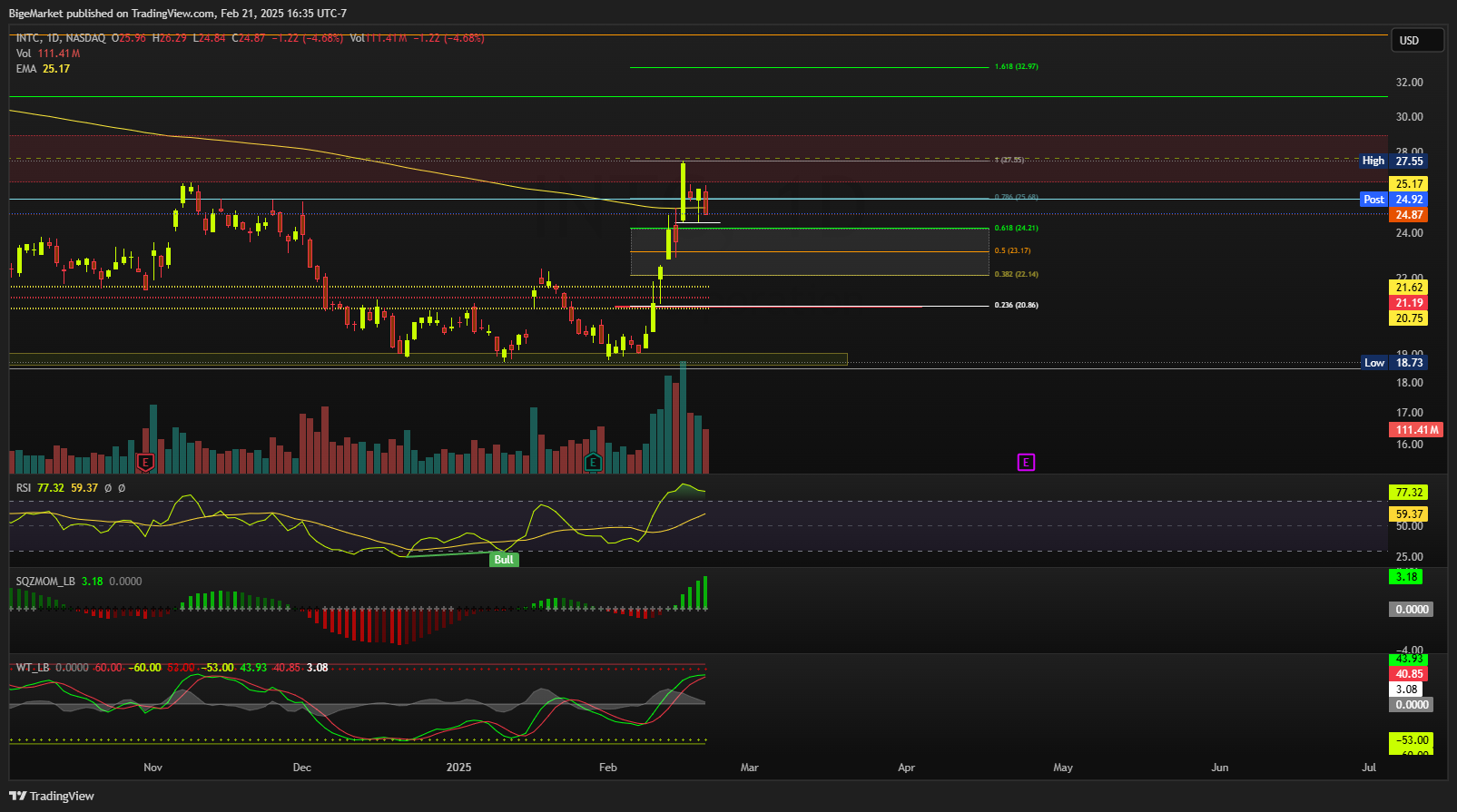
Task: Click the green Bull divergence label on RSI
Action: 504,560
